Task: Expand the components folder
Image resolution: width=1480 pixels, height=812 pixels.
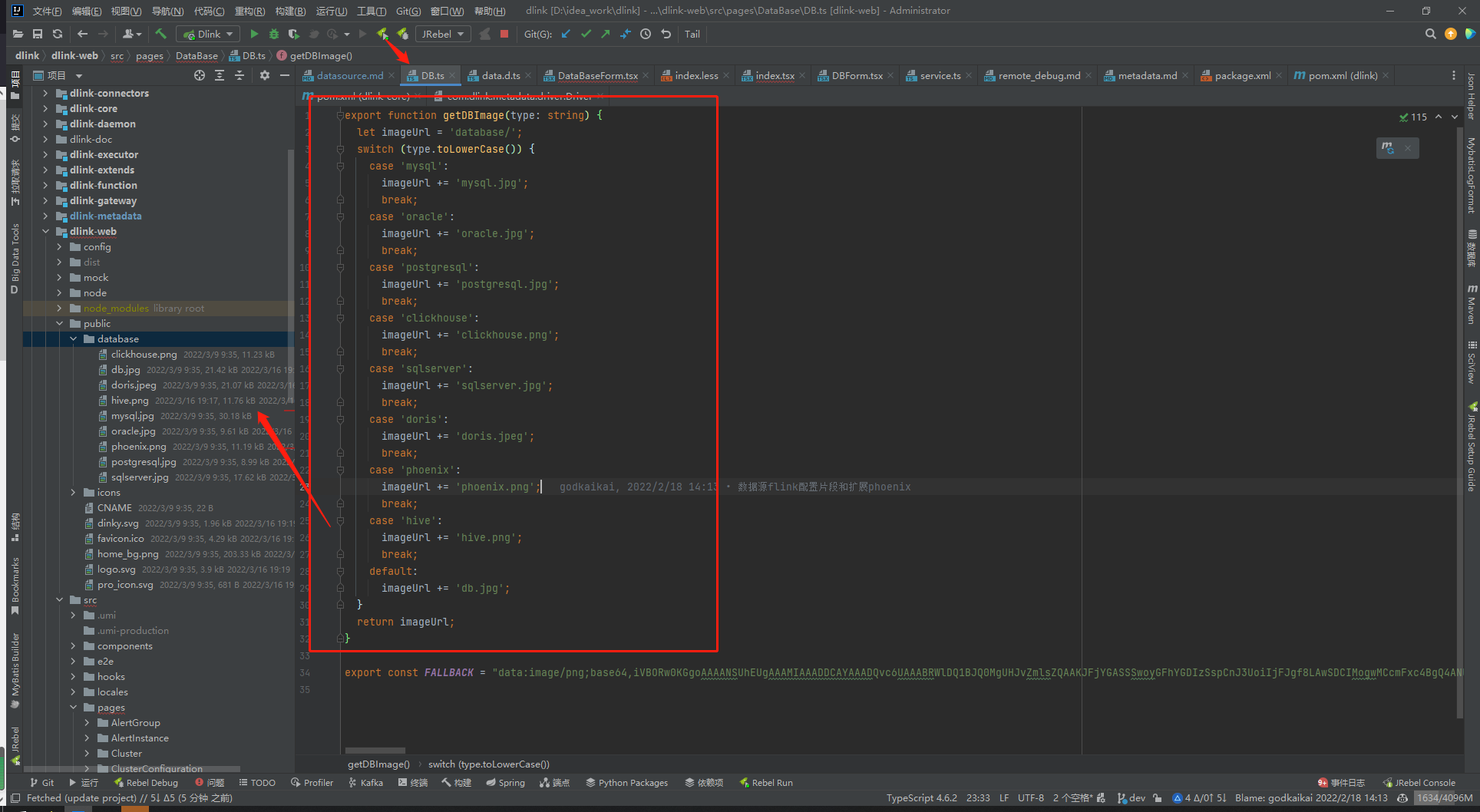Action: pos(73,645)
